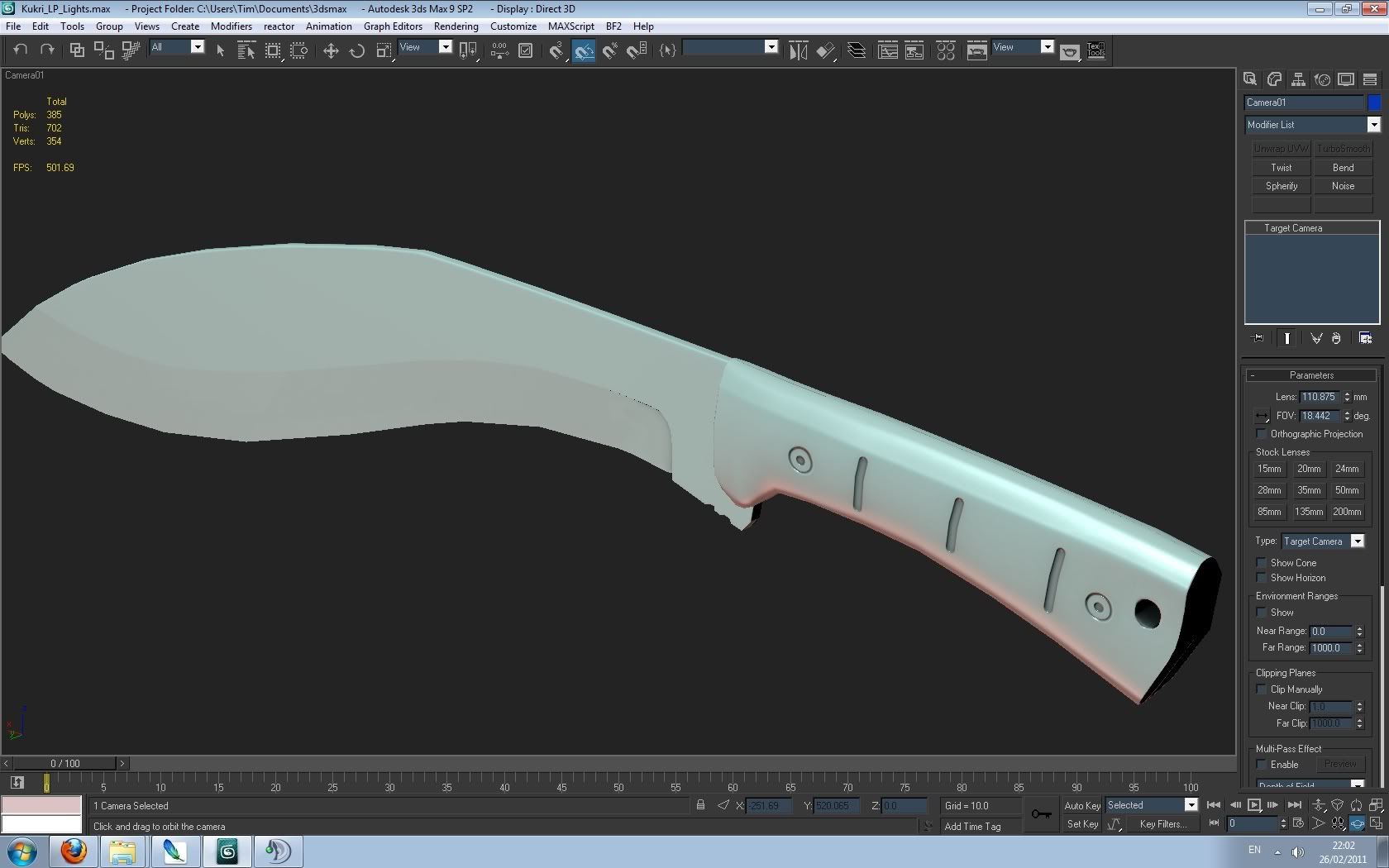Open the selection filter All dropdown
Screen dimensions: 1389x868
tap(197, 47)
